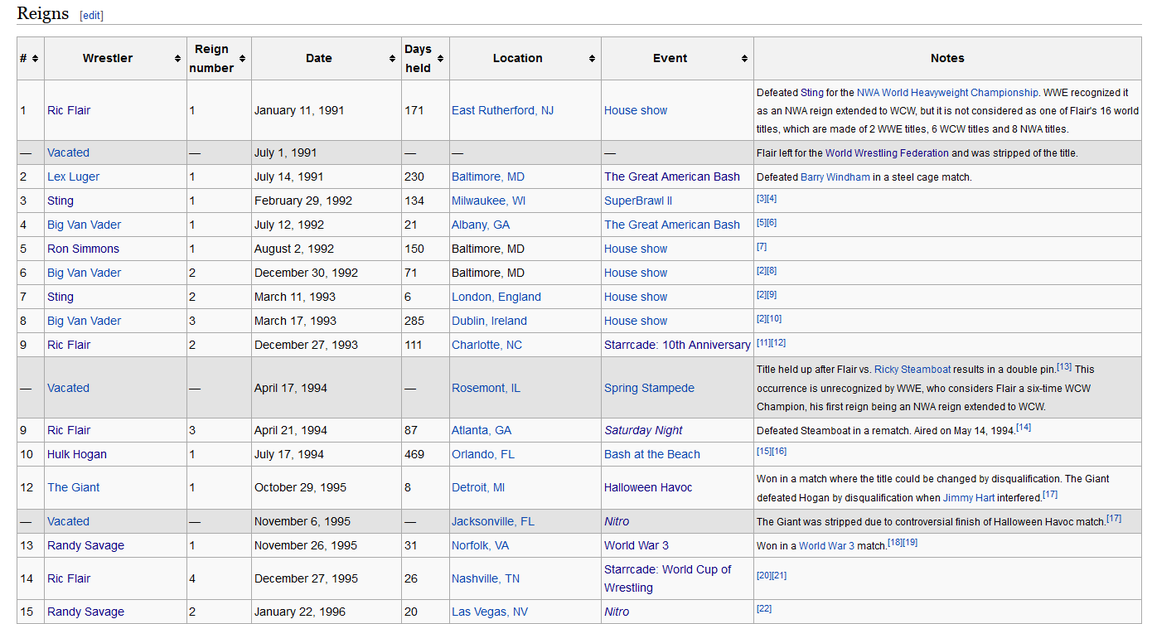The image size is (1152, 624).
Task: Open Ric Flair link in January 11, 1991 row
Action: pyautogui.click(x=69, y=110)
